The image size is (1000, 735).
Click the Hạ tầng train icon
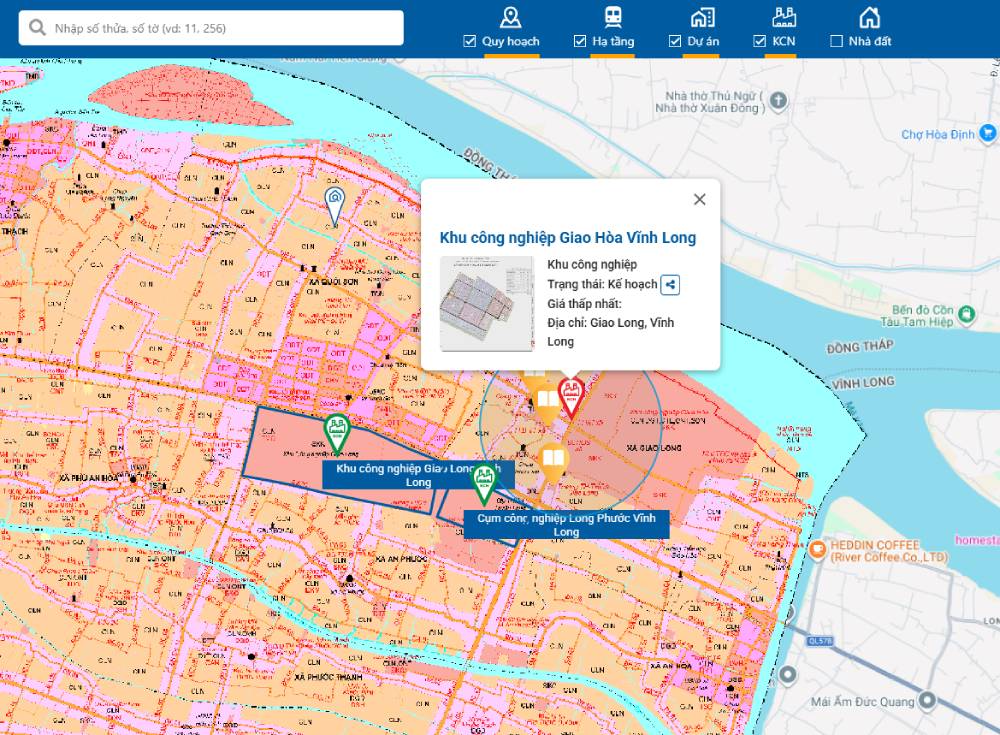[x=613, y=17]
